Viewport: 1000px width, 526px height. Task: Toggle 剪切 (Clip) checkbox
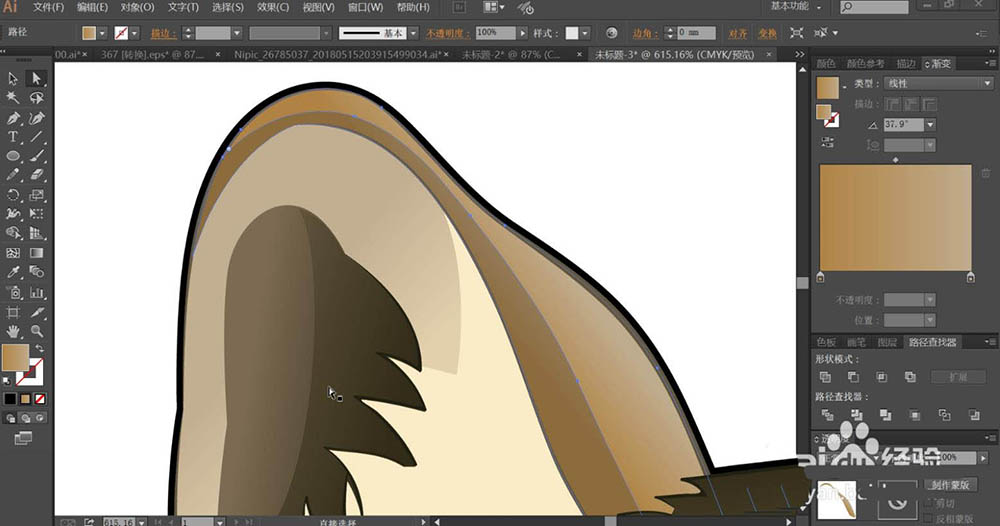pos(929,503)
